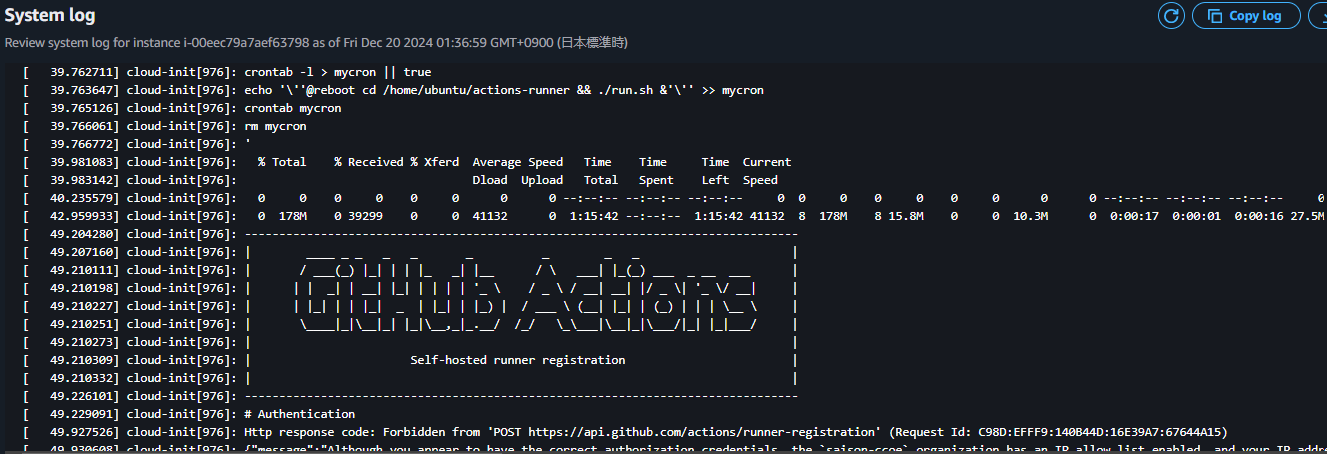Select the ASCII art line stamped 49.210198
This screenshot has width=1327, height=454.
click(409, 288)
